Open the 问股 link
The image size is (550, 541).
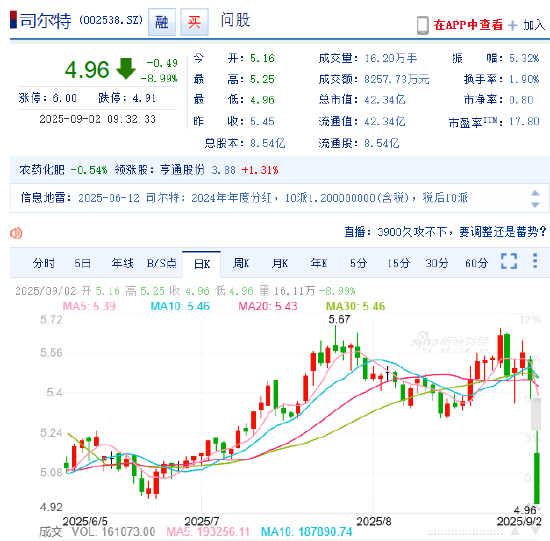(235, 20)
